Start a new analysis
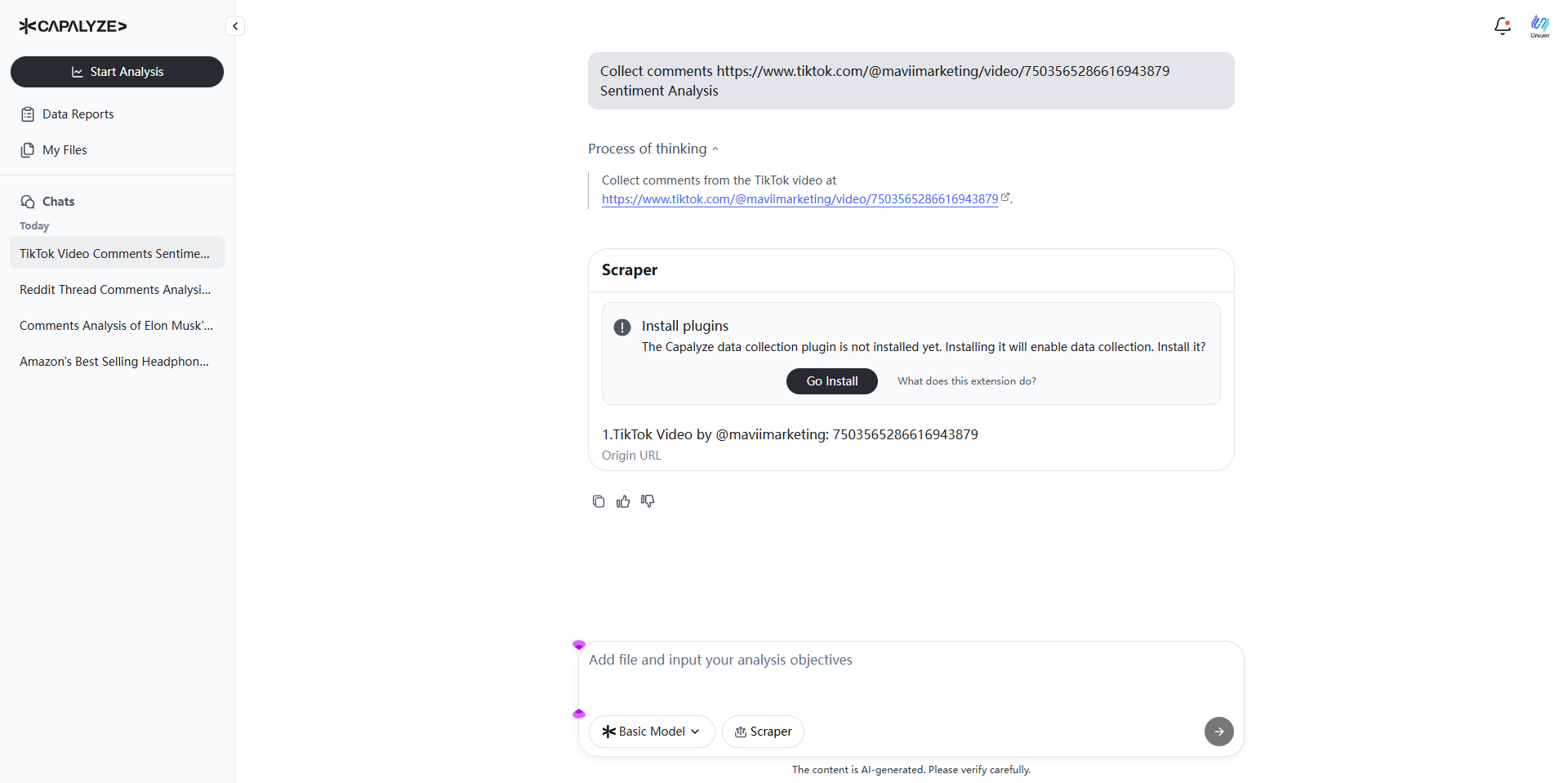The image size is (1568, 783). click(x=117, y=72)
